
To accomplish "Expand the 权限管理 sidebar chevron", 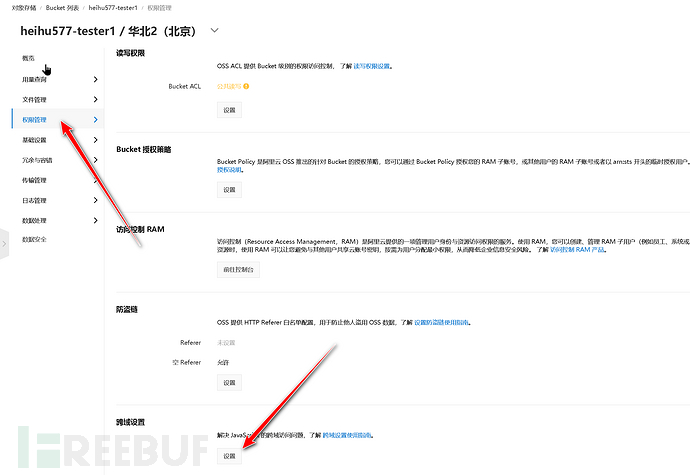I will [95, 120].
